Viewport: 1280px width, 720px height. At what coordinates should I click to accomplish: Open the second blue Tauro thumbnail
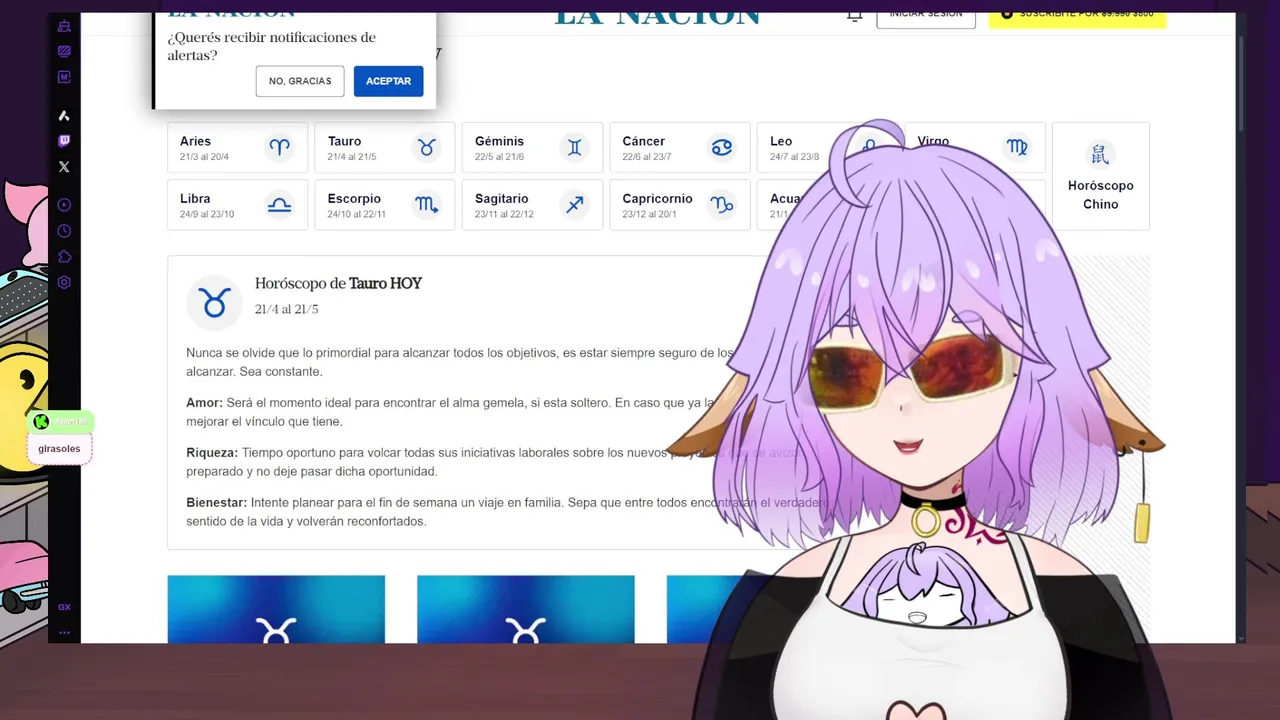point(526,609)
